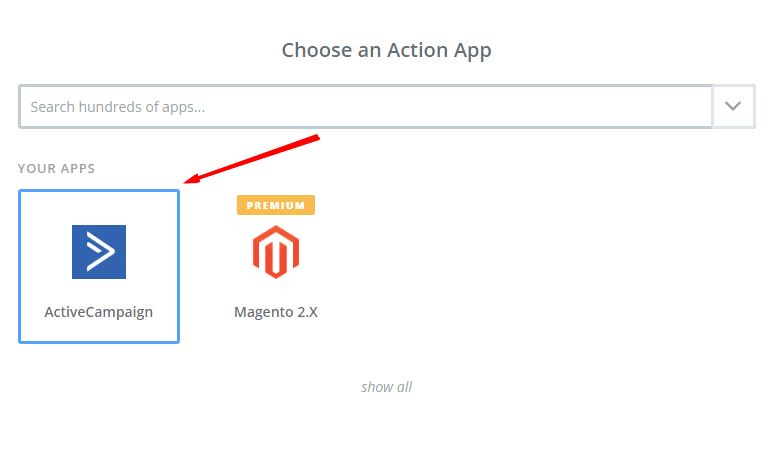Expand the app search dropdown
The image size is (774, 449).
(734, 106)
